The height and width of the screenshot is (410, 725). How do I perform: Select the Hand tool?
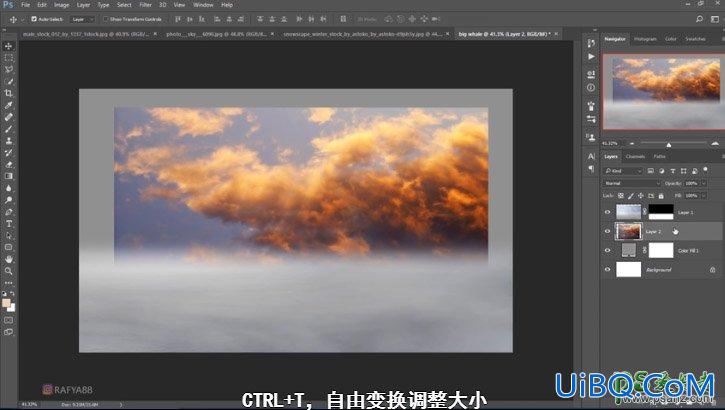click(9, 259)
